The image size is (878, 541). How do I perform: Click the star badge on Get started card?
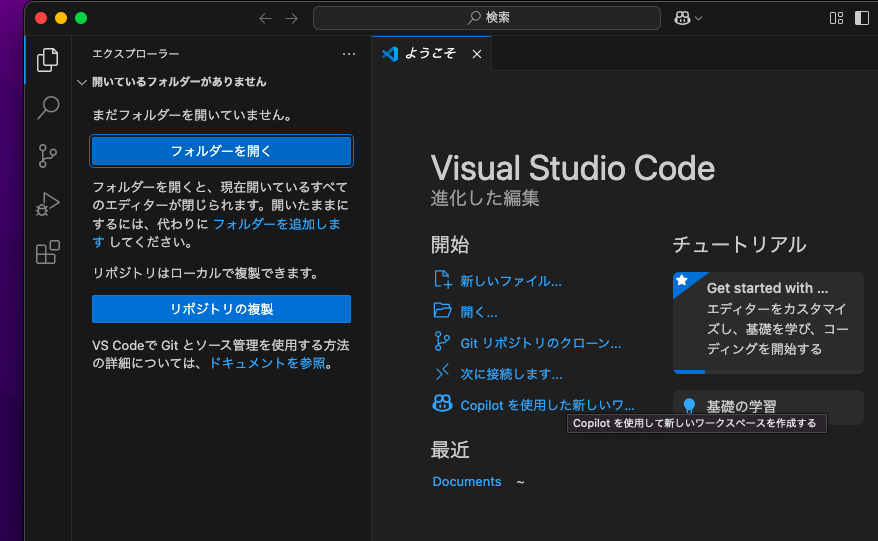(x=681, y=280)
